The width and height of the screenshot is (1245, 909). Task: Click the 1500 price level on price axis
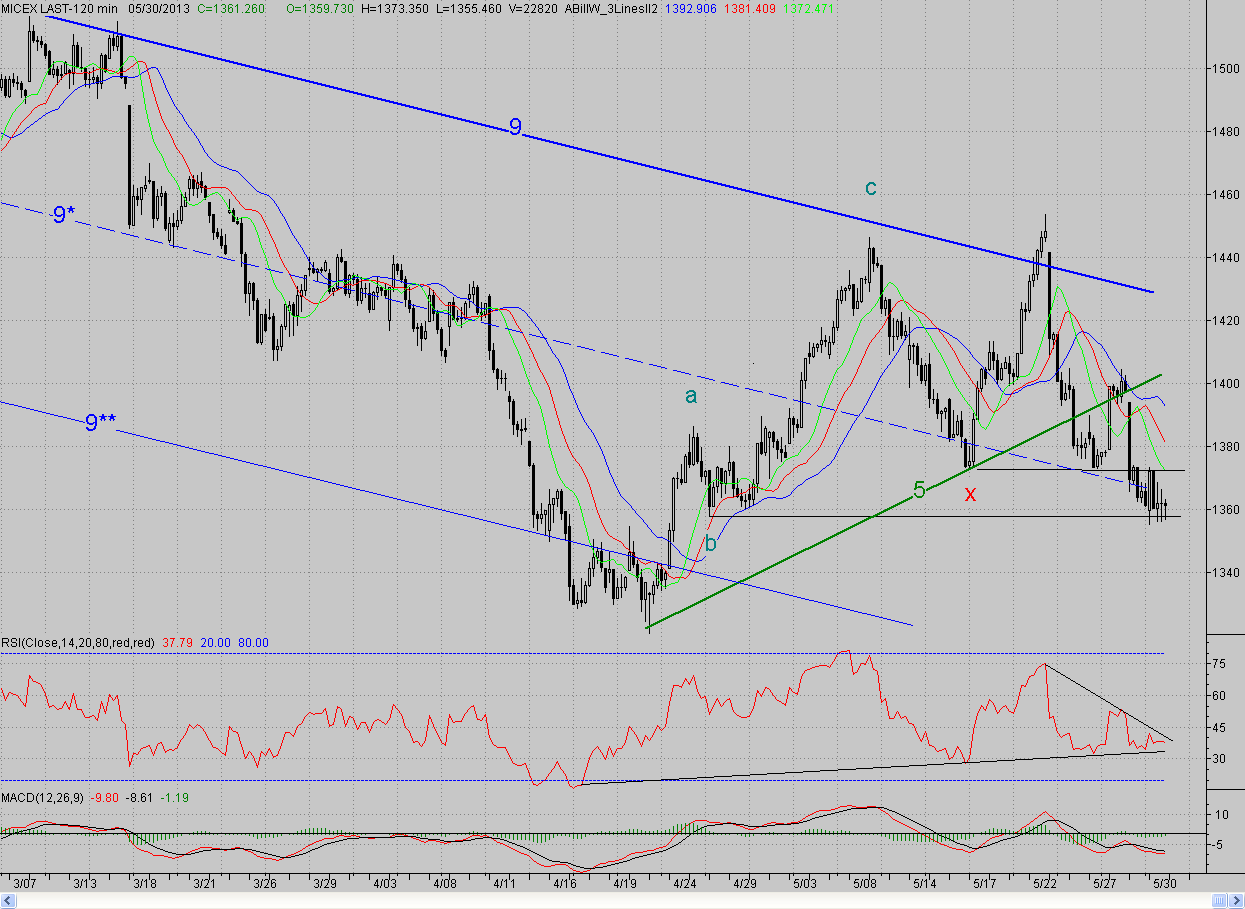(x=1221, y=68)
